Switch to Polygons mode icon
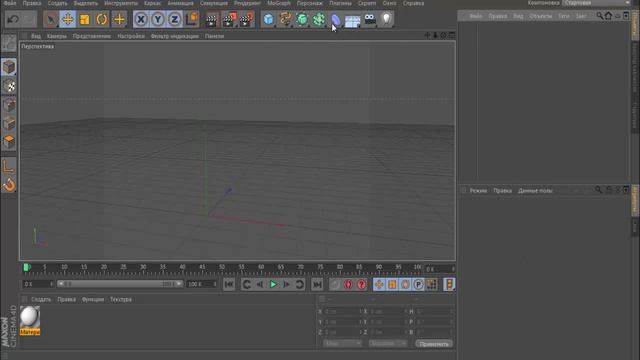This screenshot has width=640, height=360. [9, 142]
